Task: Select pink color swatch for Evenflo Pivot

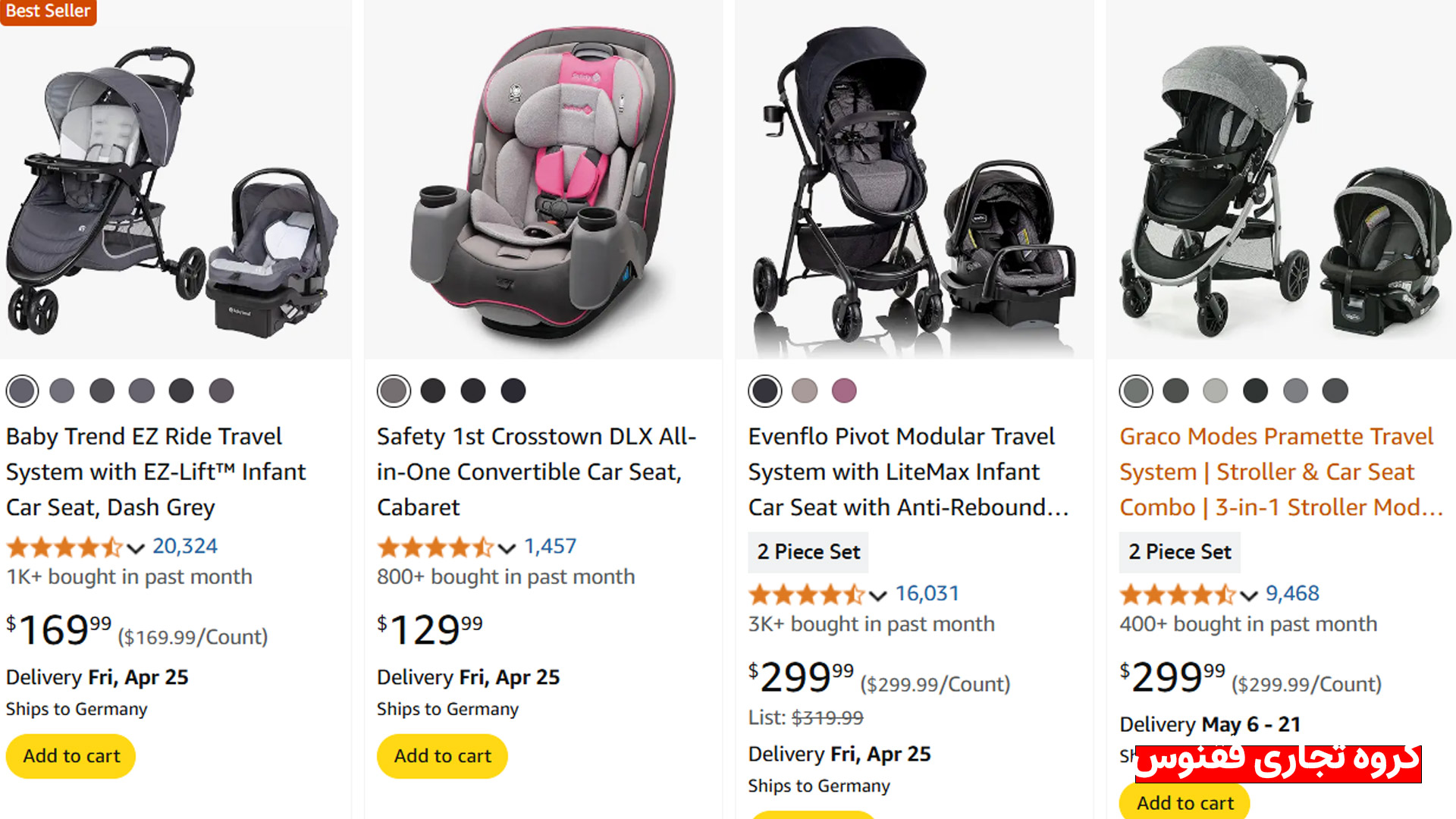Action: pyautogui.click(x=844, y=391)
